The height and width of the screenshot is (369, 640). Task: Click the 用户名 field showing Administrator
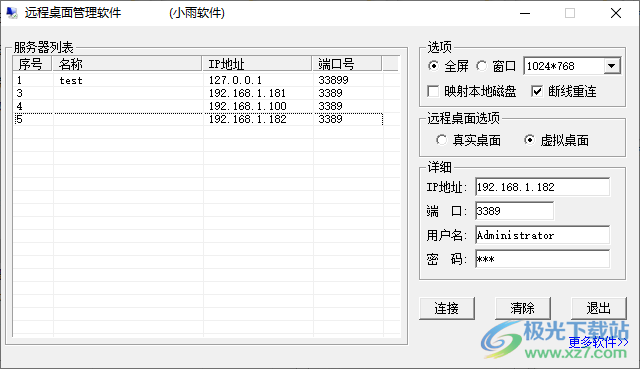point(542,235)
